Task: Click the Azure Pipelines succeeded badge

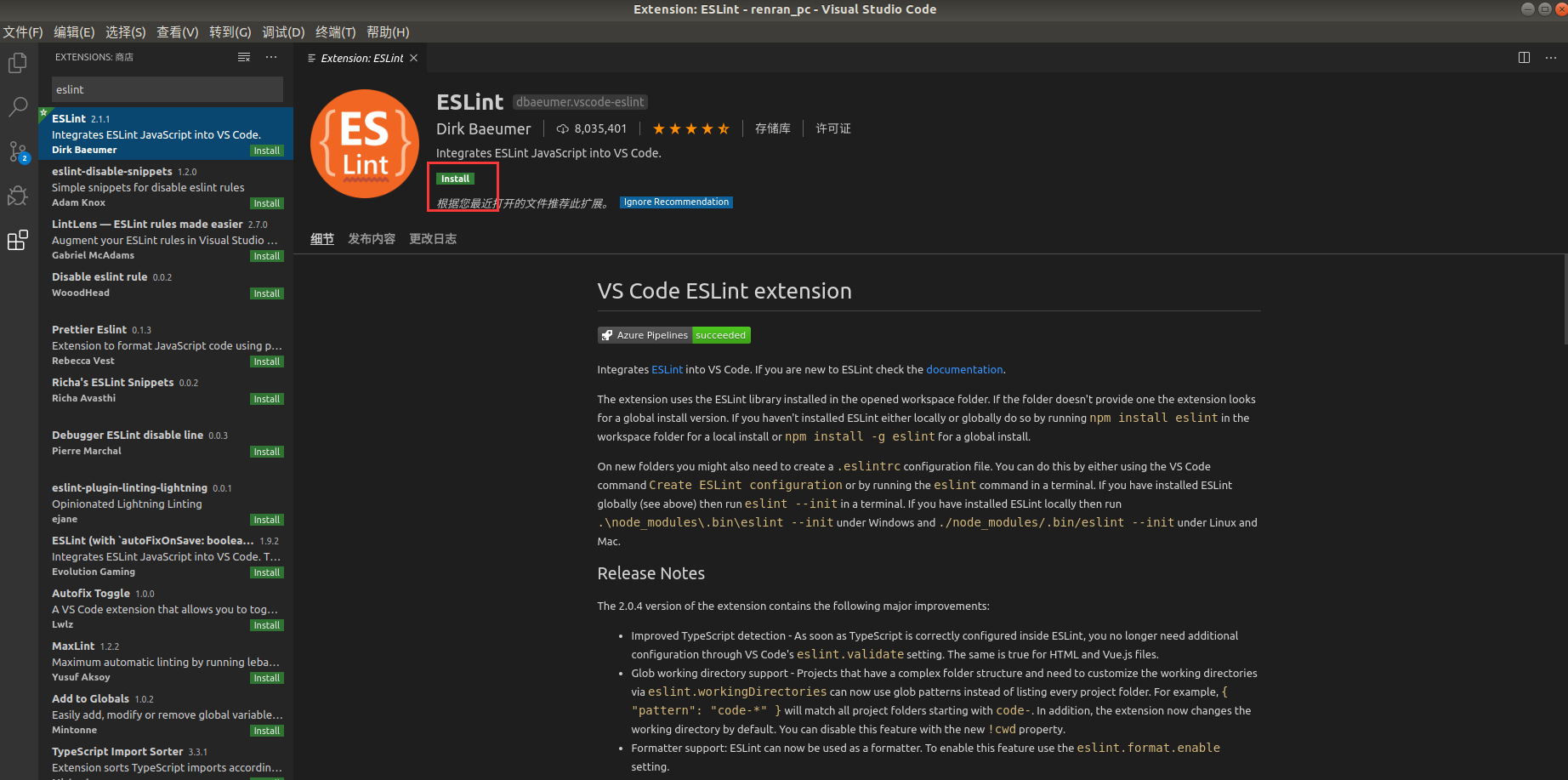Action: click(x=673, y=335)
